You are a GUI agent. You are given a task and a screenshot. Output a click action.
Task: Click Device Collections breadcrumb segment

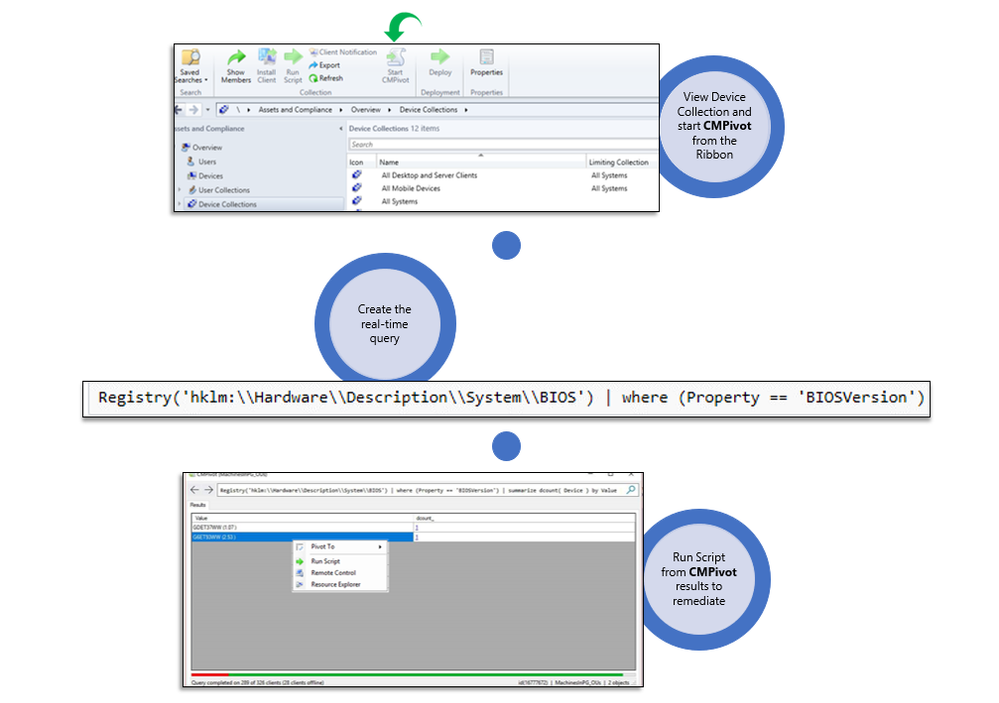[x=428, y=110]
